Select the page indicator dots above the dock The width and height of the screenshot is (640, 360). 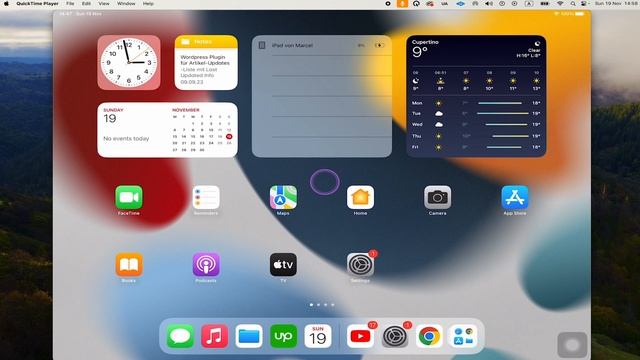(322, 304)
